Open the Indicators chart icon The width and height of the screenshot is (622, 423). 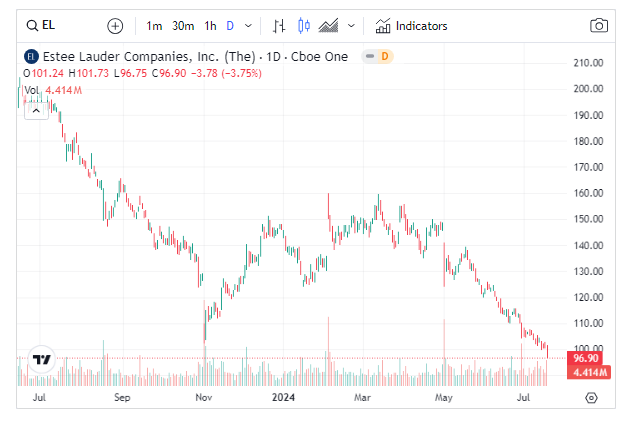(x=383, y=26)
